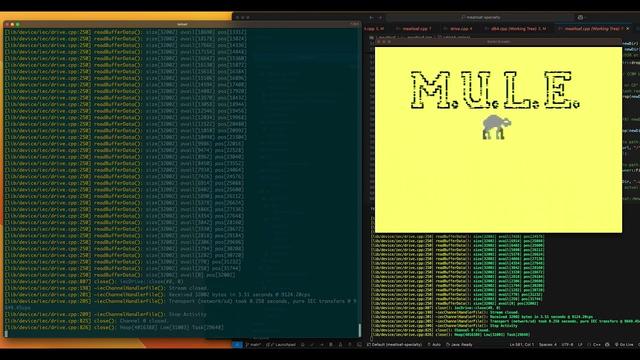Click terminal line 'Channel 0 closed.'

pyautogui.click(x=143, y=321)
